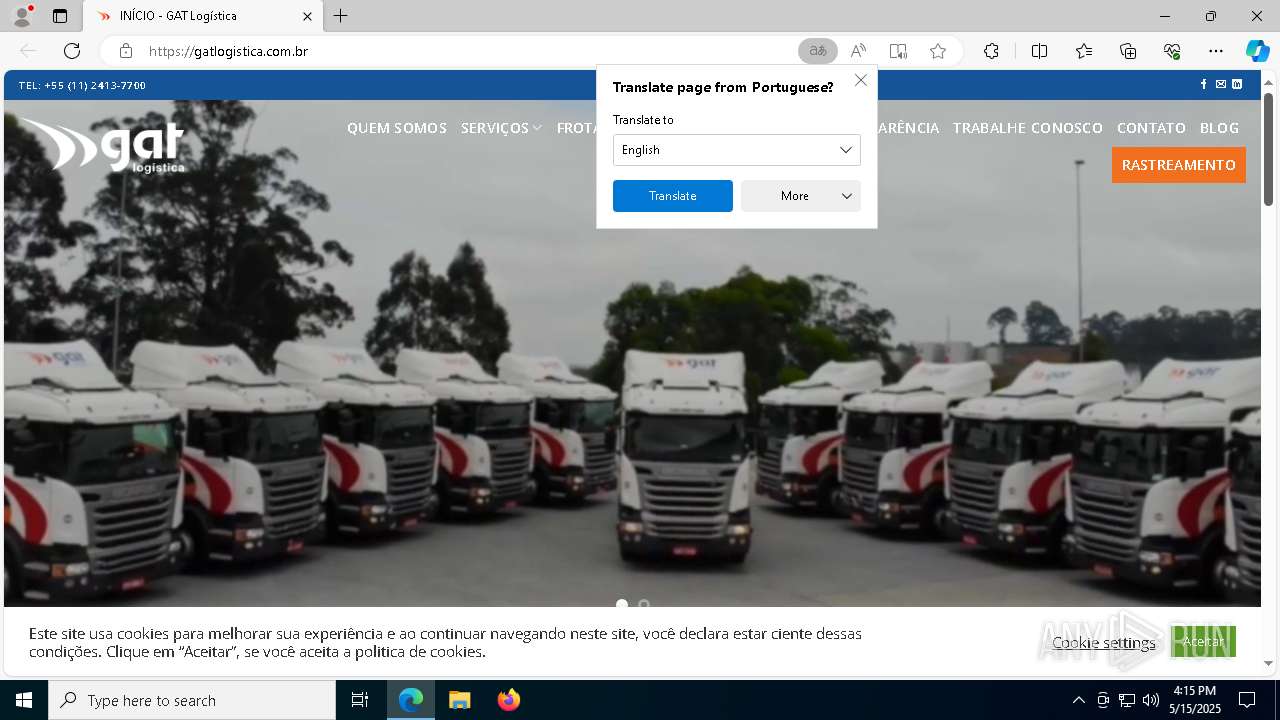
Task: Open Task View in taskbar
Action: coord(360,700)
